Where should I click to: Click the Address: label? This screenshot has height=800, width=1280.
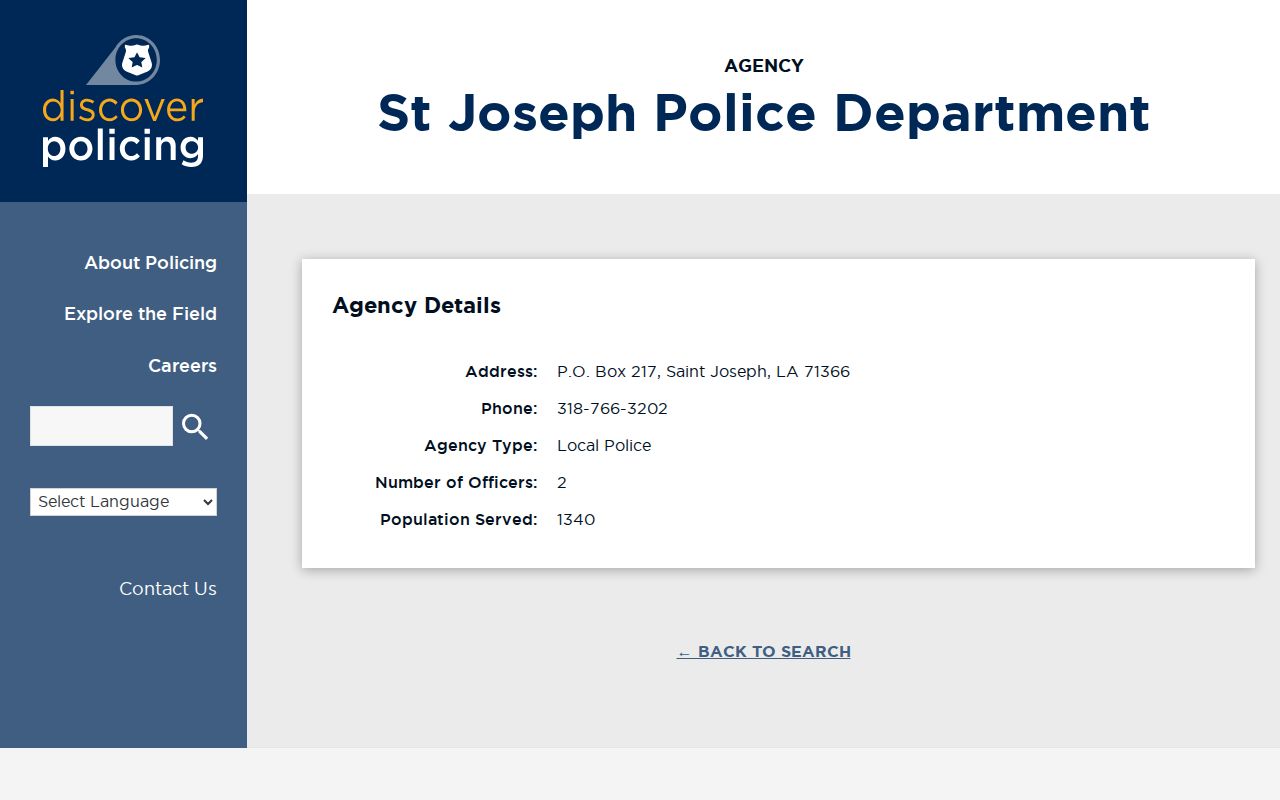click(x=501, y=372)
